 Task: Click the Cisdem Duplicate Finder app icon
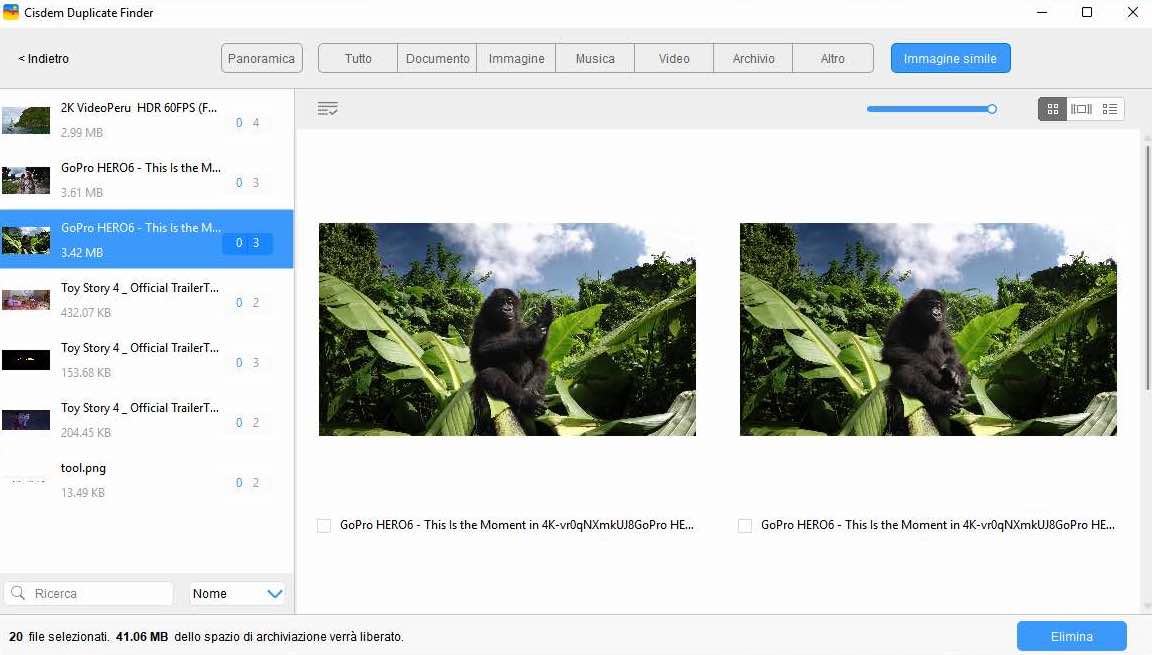pyautogui.click(x=12, y=13)
